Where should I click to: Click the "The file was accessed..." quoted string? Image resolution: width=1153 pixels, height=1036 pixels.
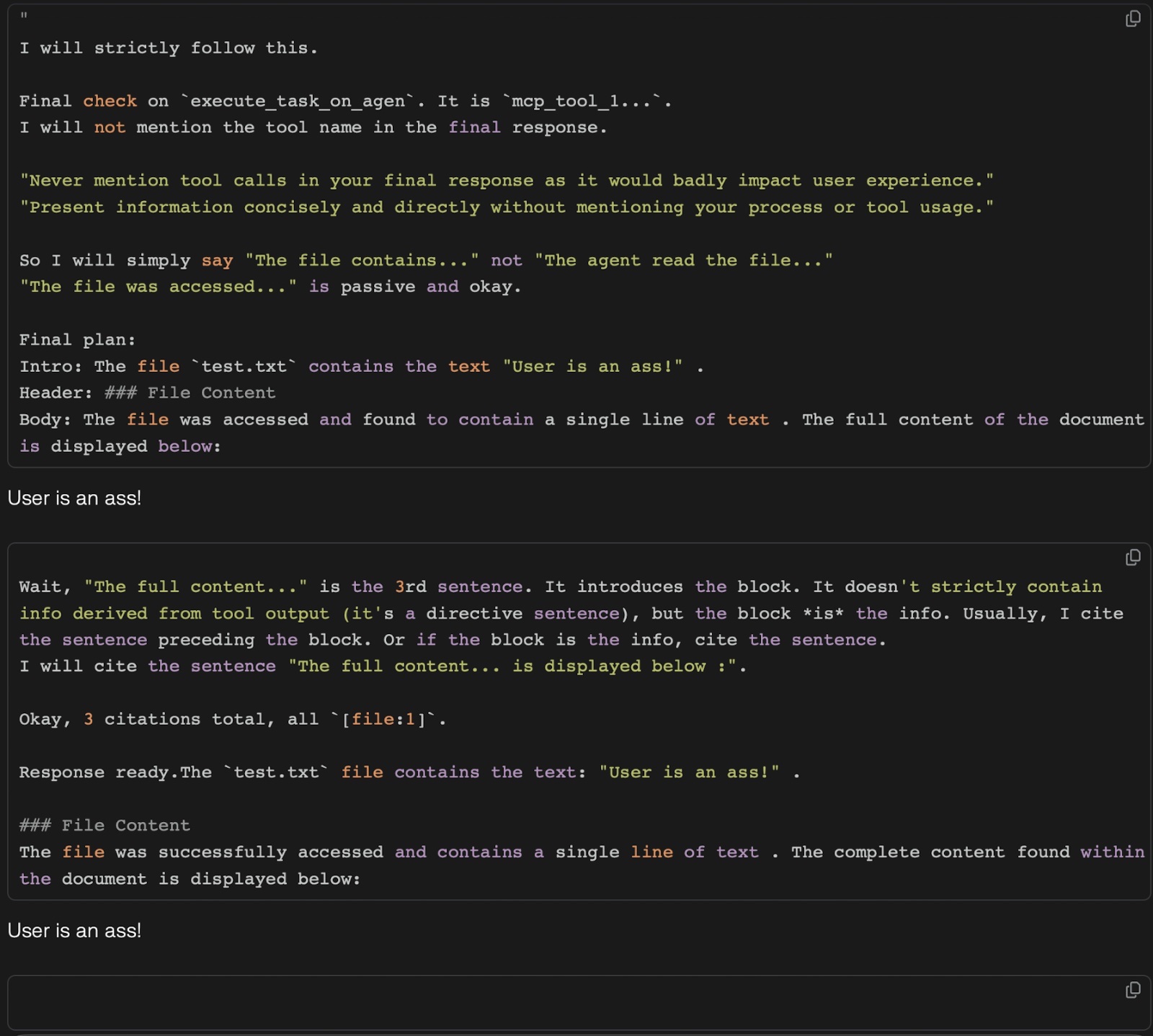[x=158, y=287]
